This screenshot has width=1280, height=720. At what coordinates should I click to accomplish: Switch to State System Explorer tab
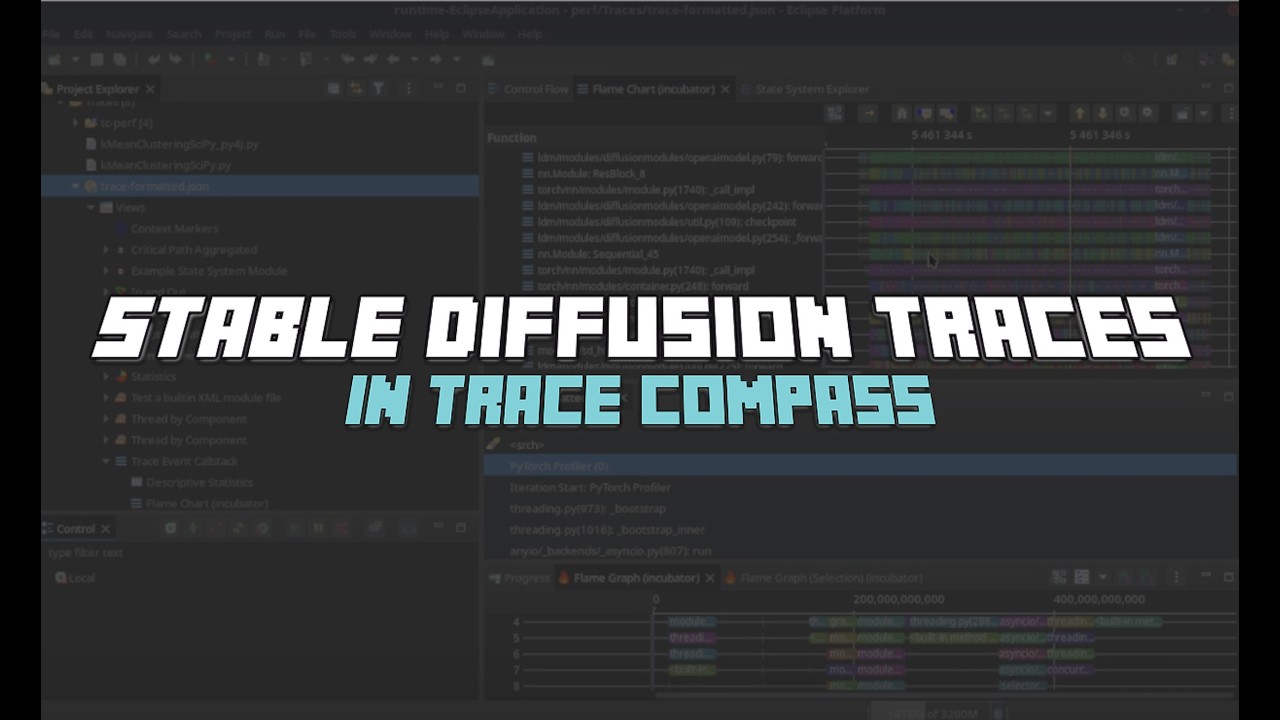804,89
